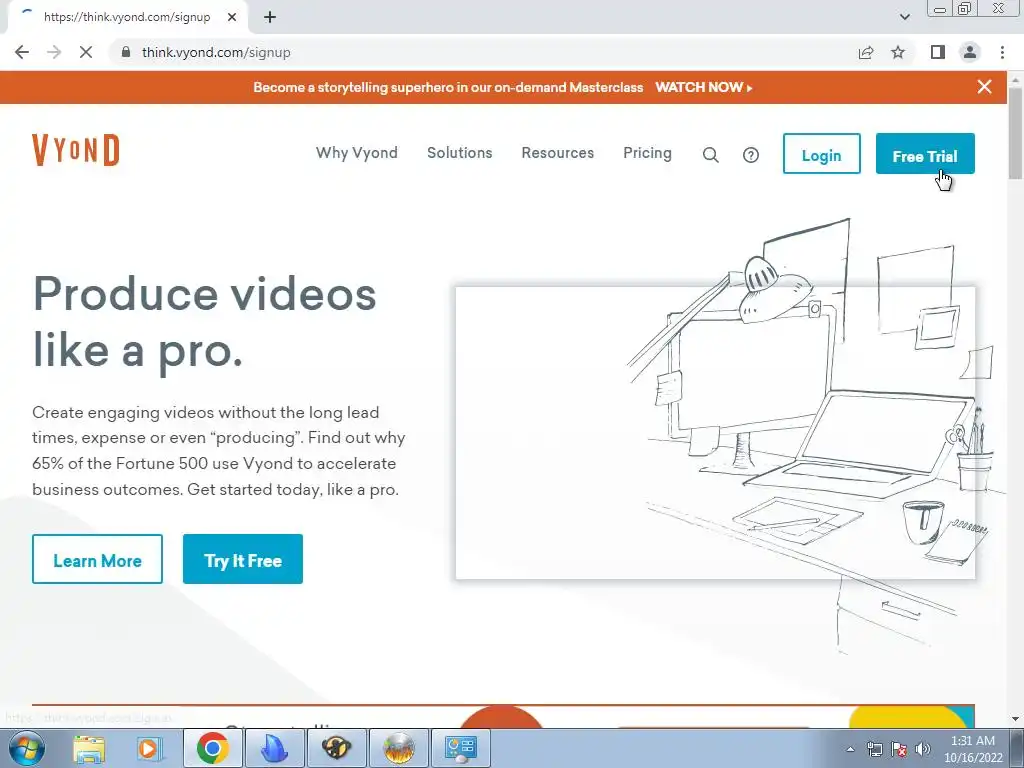Viewport: 1024px width, 768px height.
Task: Click the share page icon
Action: coord(866,52)
